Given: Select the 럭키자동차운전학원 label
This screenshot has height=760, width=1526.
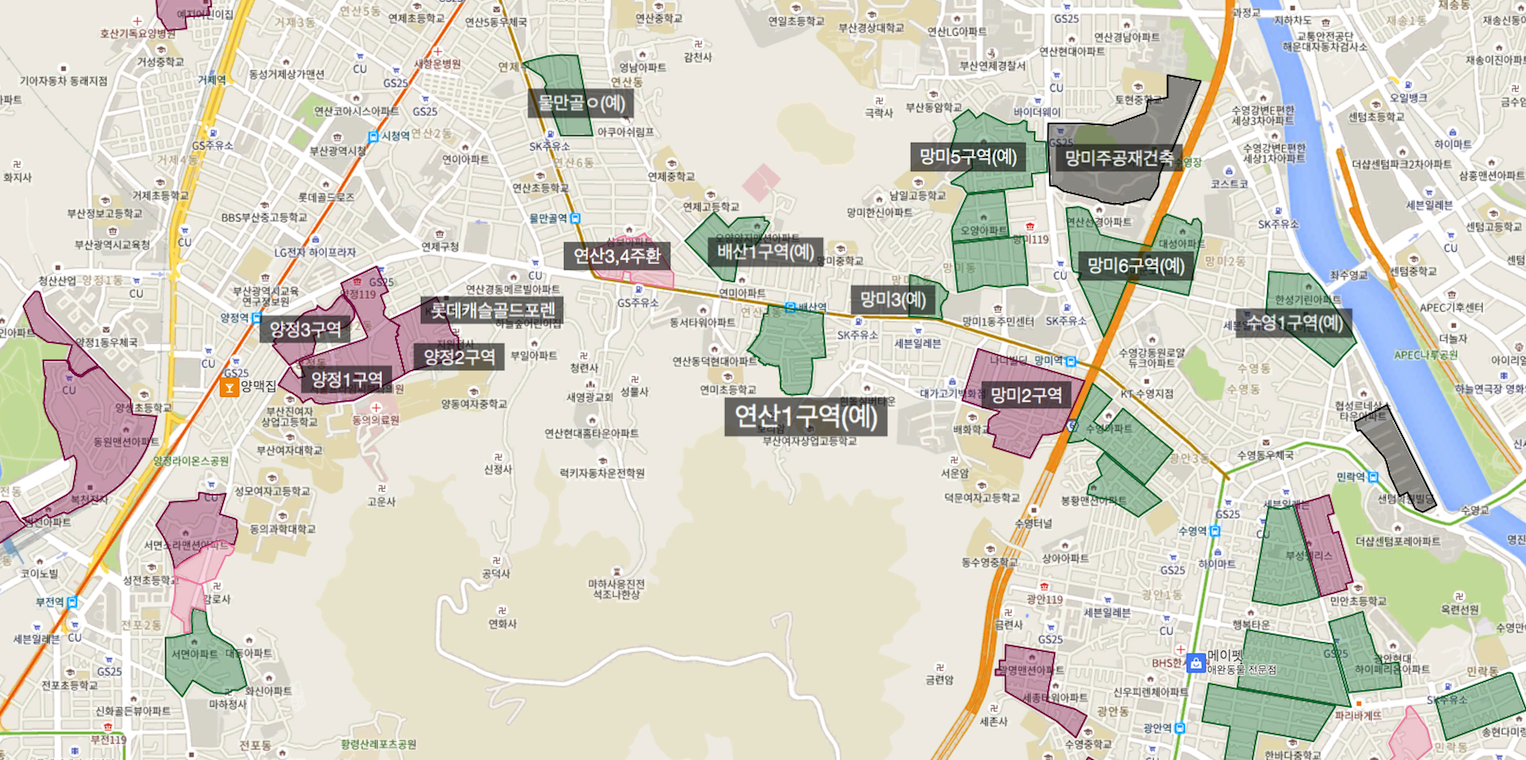Looking at the screenshot, I should coord(602,473).
